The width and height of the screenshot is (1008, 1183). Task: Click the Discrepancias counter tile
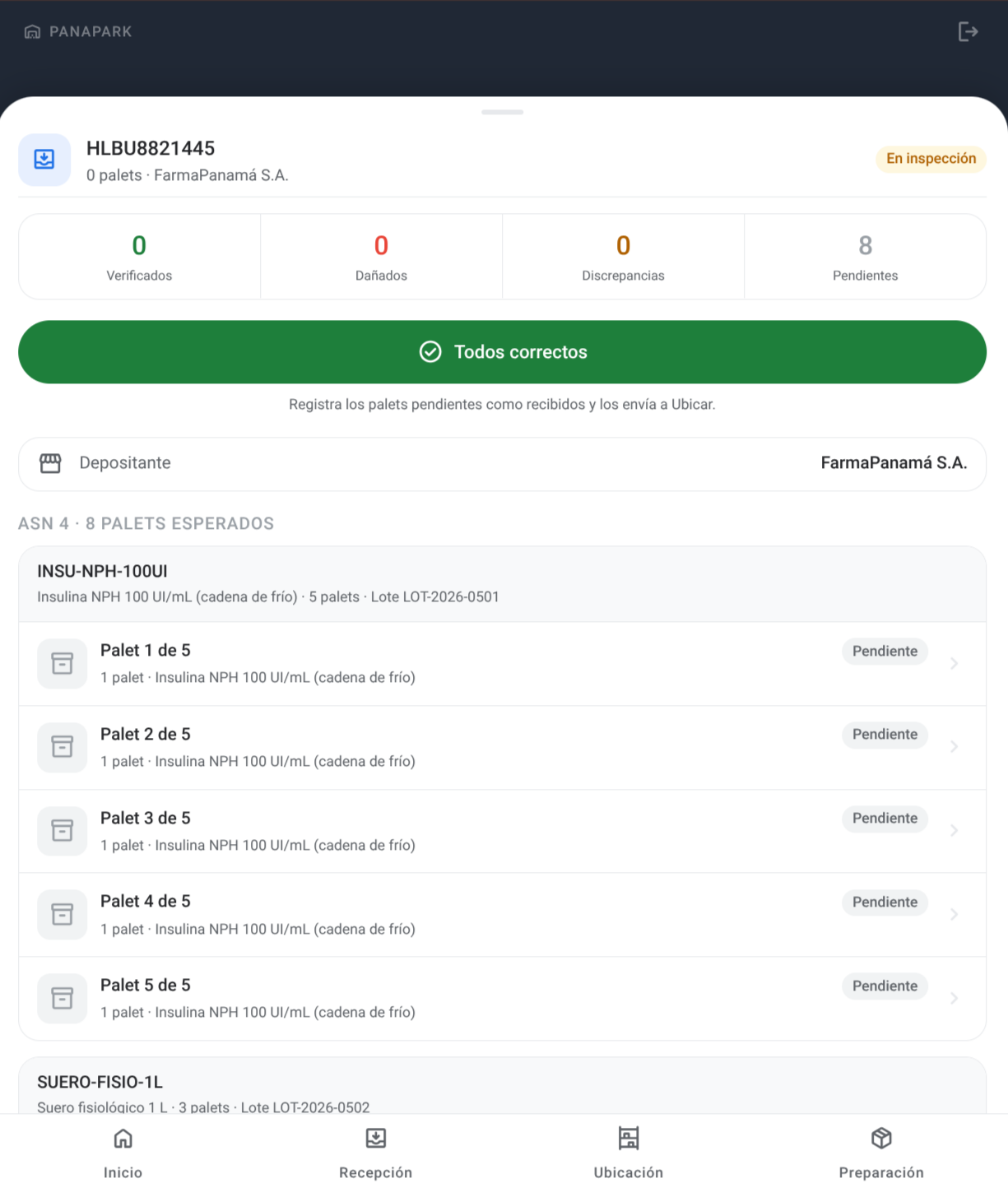coord(623,257)
